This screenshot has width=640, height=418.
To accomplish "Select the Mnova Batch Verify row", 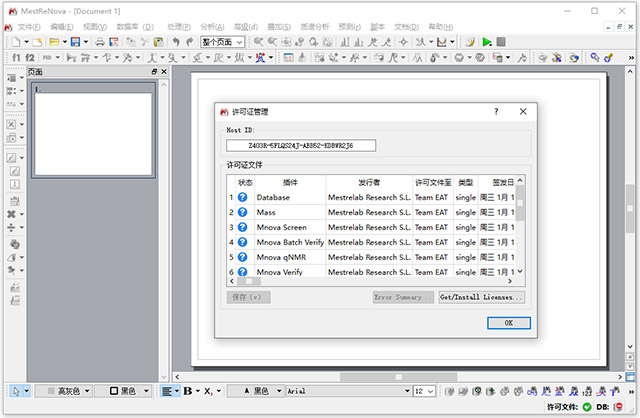I will tap(371, 242).
